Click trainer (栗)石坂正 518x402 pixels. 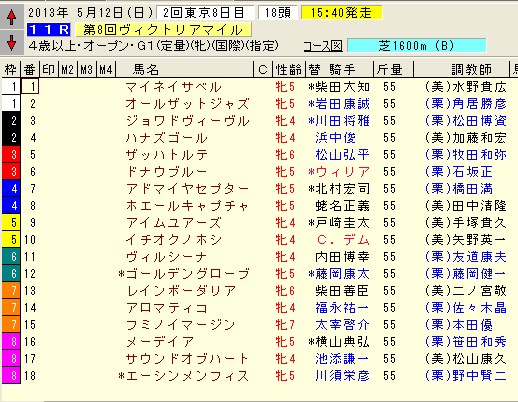pos(459,172)
